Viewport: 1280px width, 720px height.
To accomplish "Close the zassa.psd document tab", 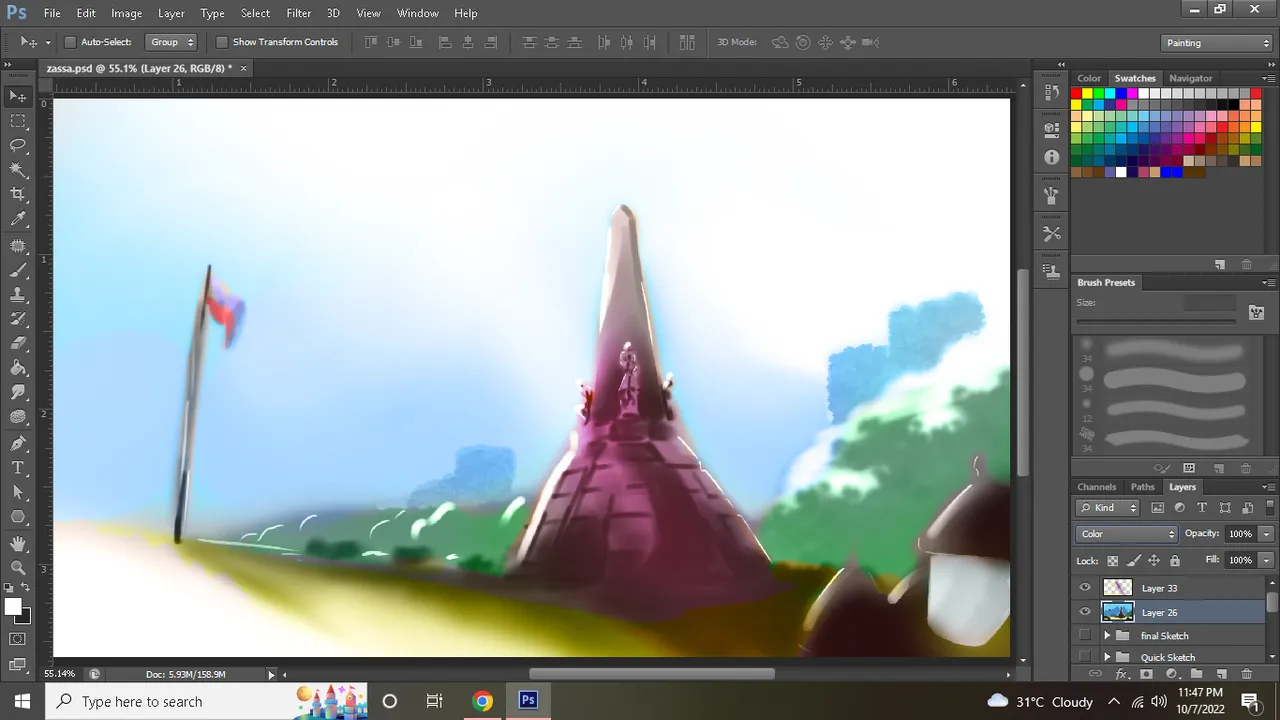I will (243, 68).
